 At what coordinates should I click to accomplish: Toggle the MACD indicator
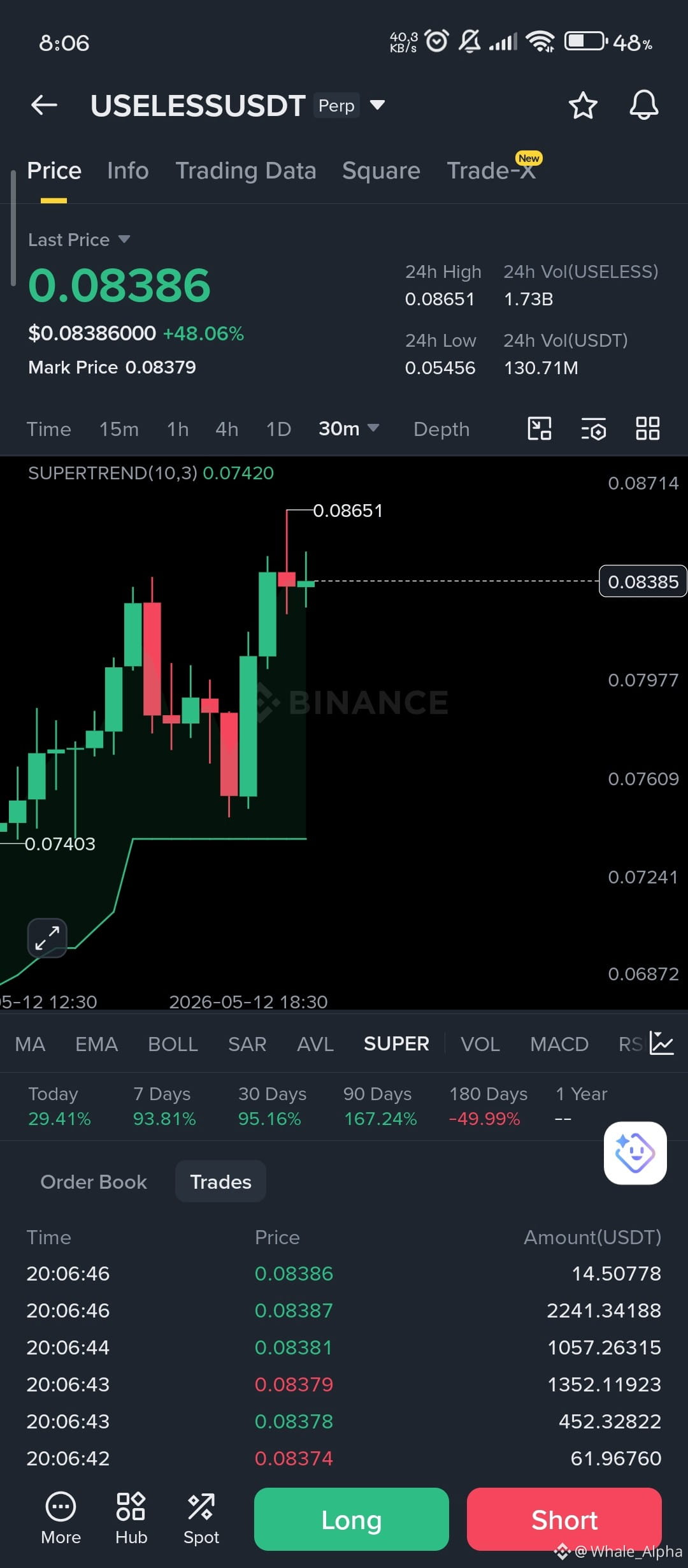point(559,1044)
